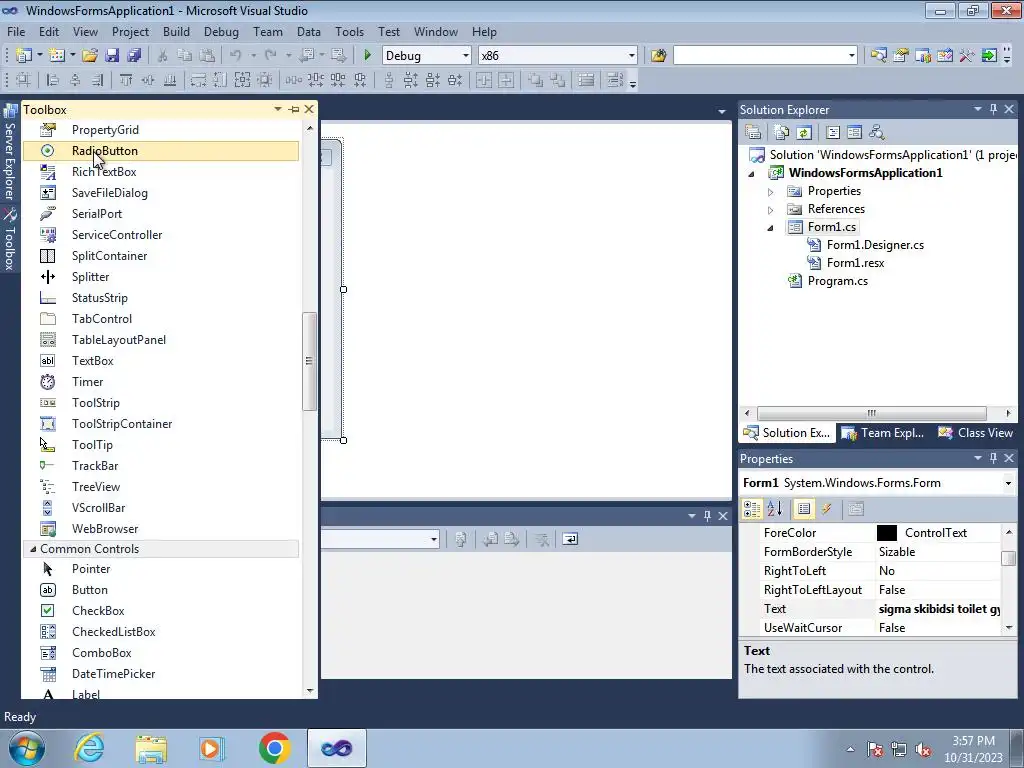Select the Timer toolbox control
1024x768 pixels.
click(x=161, y=381)
